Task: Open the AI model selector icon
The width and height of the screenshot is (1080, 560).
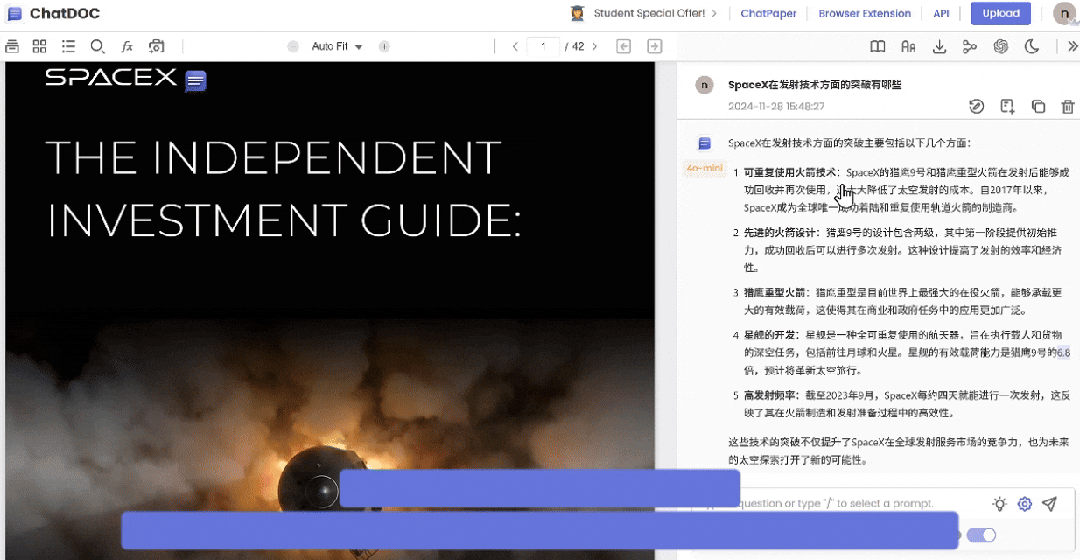Action: 1001,46
